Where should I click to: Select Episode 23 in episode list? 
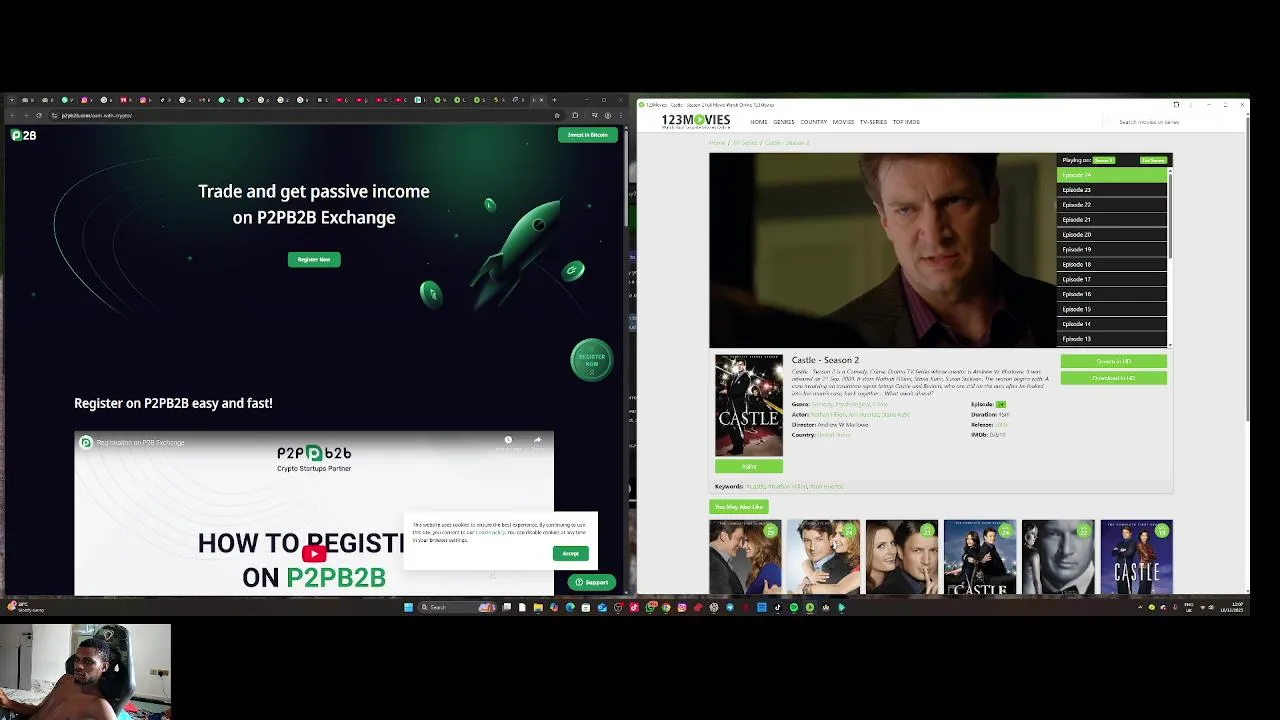click(x=1112, y=190)
